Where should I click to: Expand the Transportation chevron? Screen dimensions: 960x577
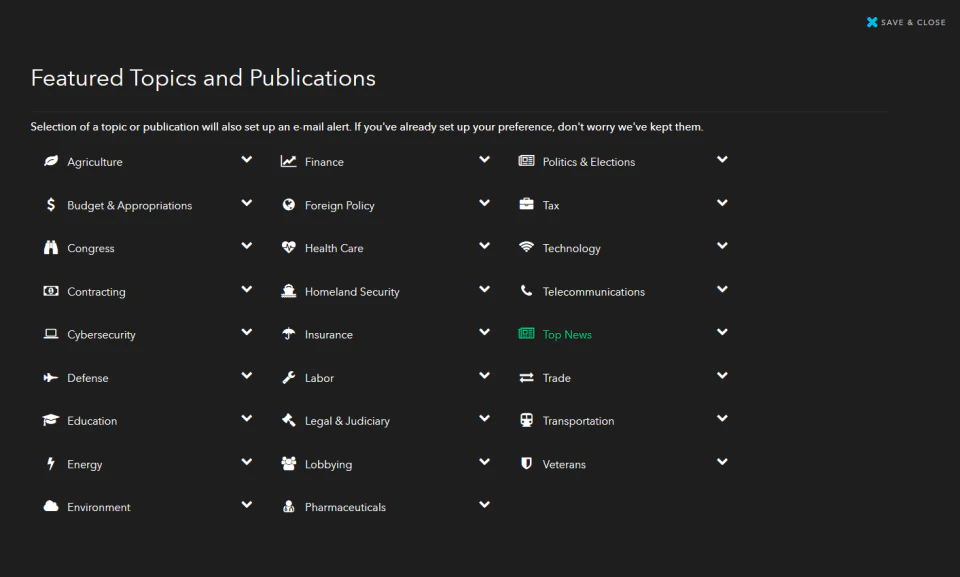(722, 418)
